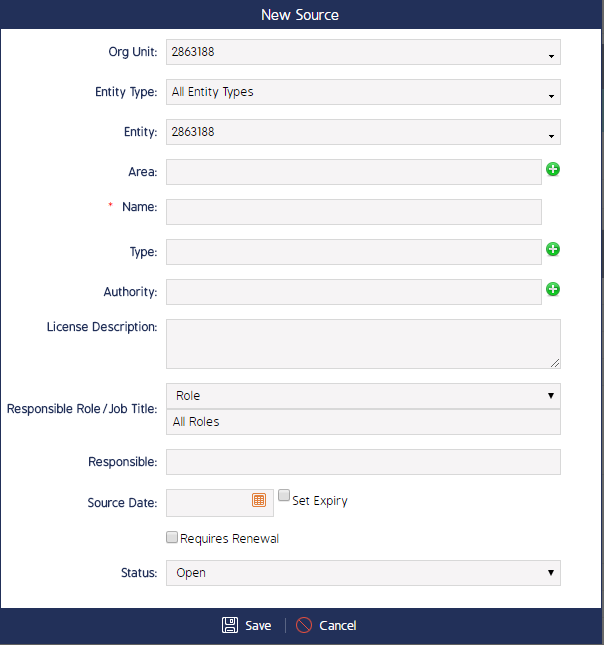
Task: Tick the Requires Renewal checkbox
Action: 172,537
